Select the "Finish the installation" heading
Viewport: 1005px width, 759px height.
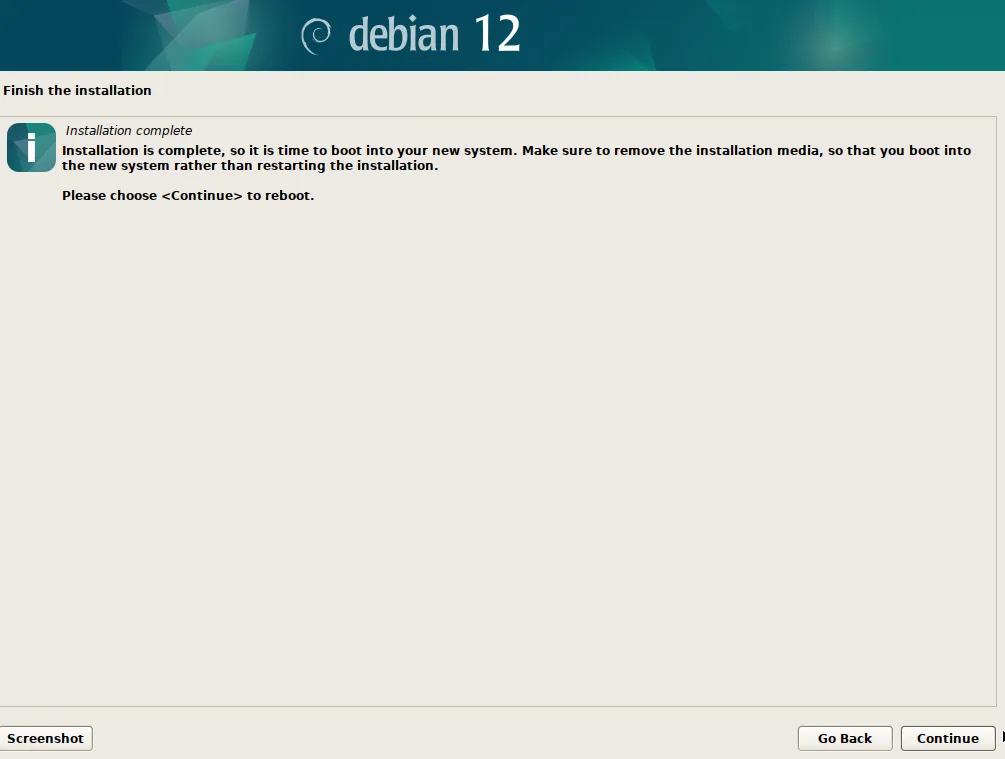[x=77, y=90]
